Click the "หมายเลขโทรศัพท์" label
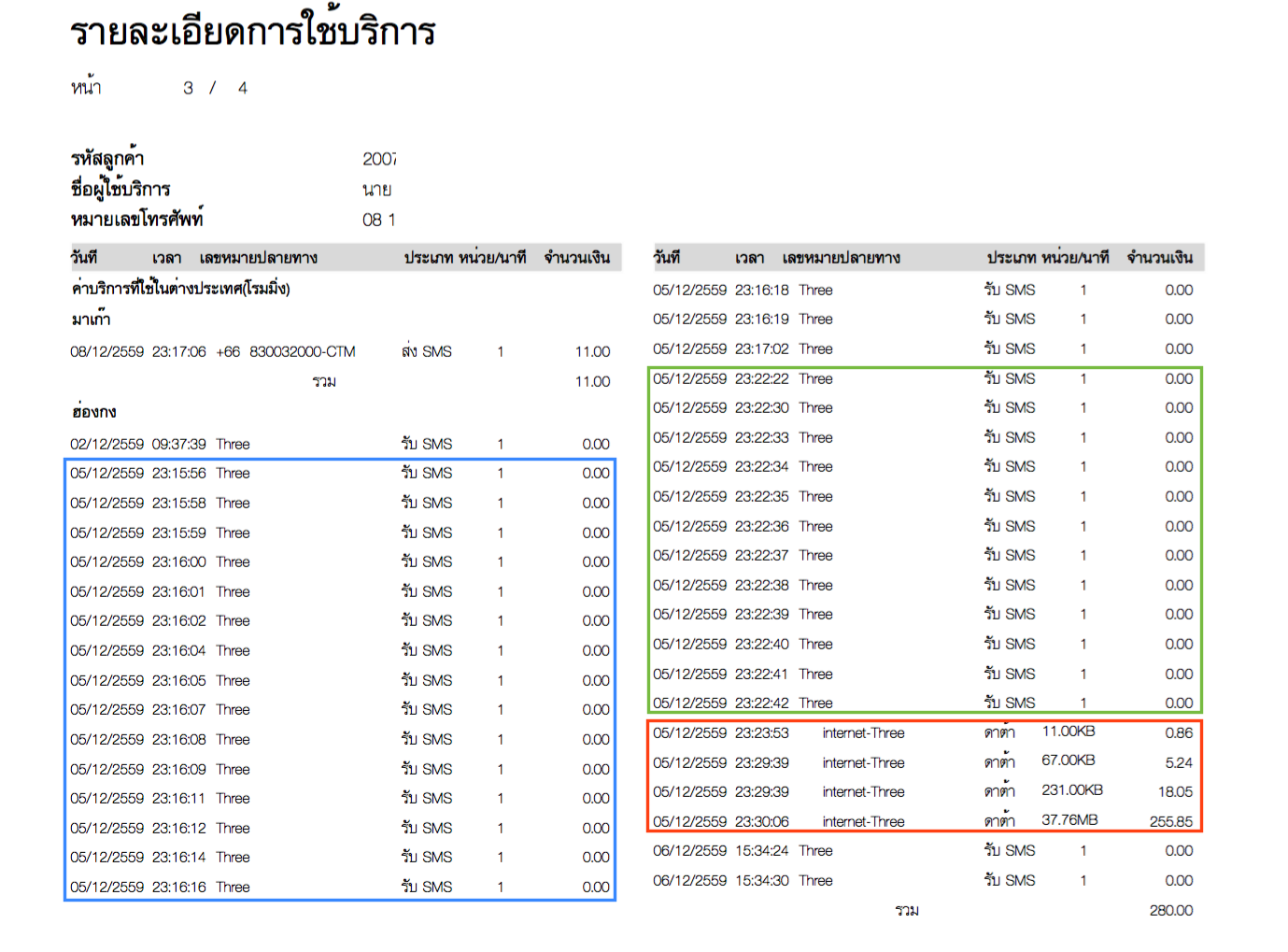Screen dimensions: 1288x952 (x=137, y=219)
